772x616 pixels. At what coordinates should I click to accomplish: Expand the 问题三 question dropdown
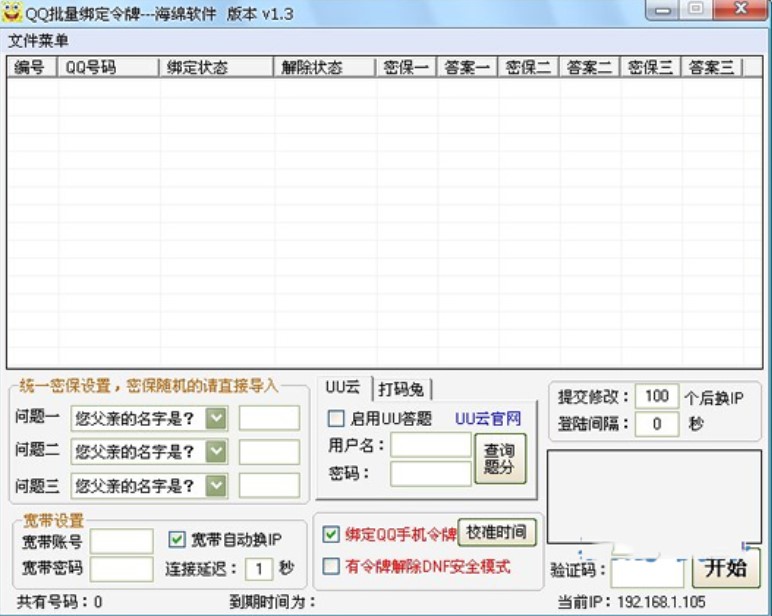(x=216, y=486)
